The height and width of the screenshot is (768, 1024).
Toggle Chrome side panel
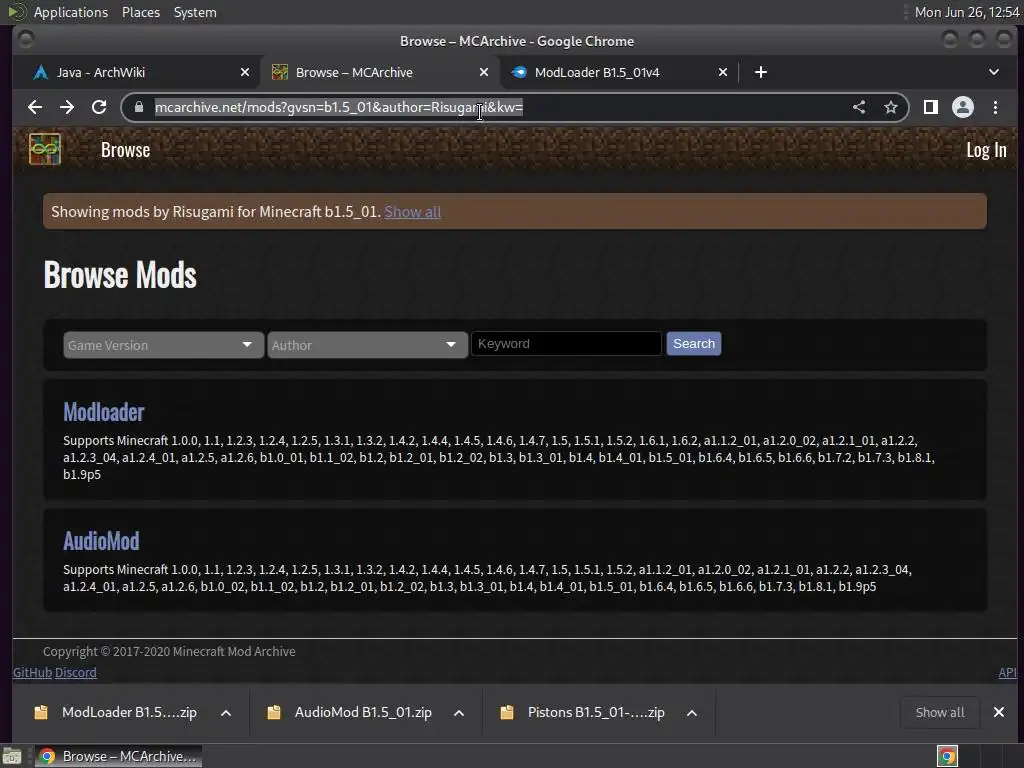931,107
